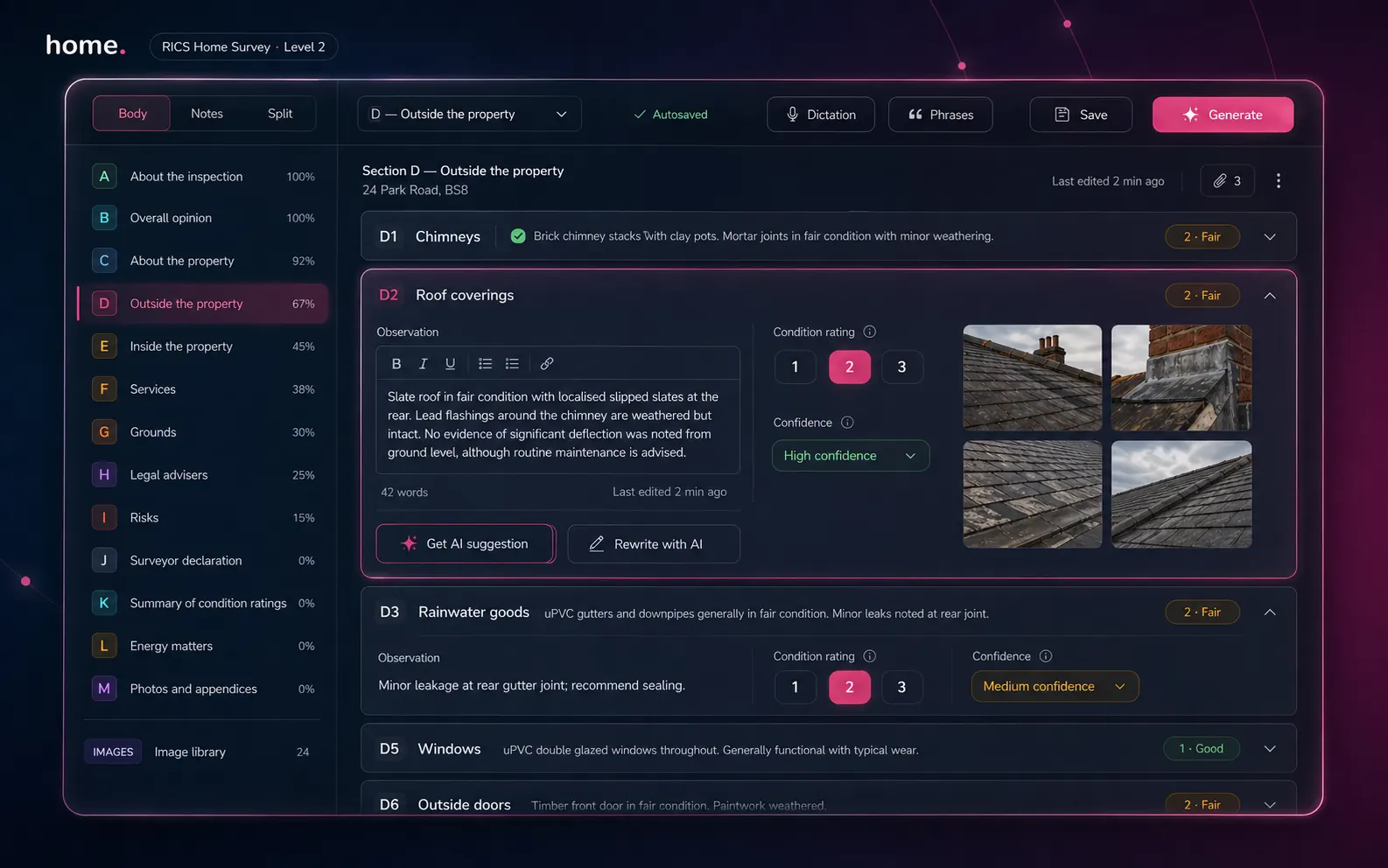The image size is (1388, 868).
Task: Apply underline formatting to the observation text
Action: (x=450, y=364)
